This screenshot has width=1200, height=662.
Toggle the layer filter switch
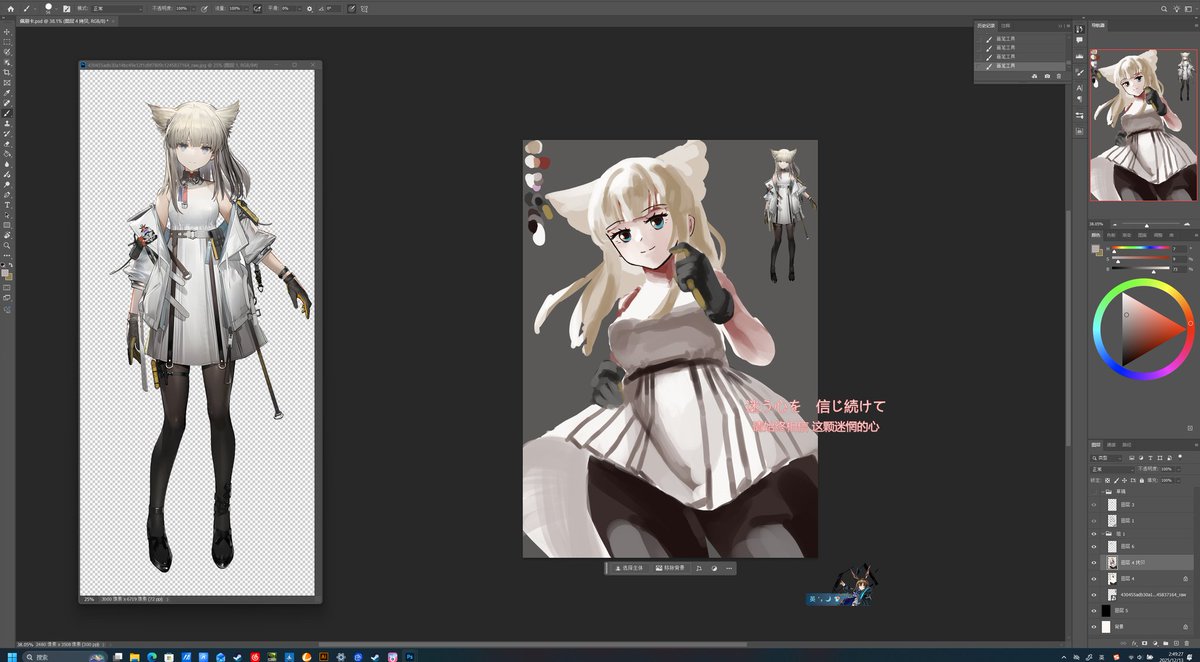pos(1180,456)
